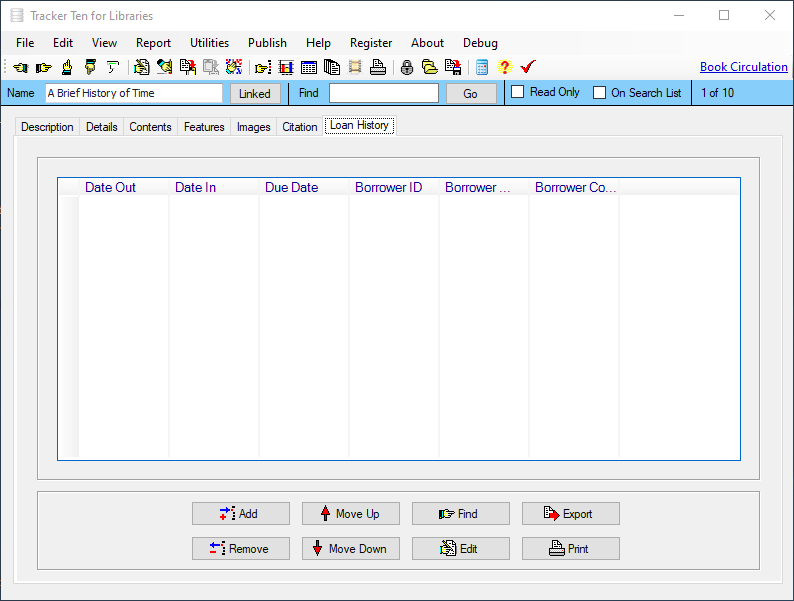Click the Add button
The image size is (794, 601).
(241, 514)
